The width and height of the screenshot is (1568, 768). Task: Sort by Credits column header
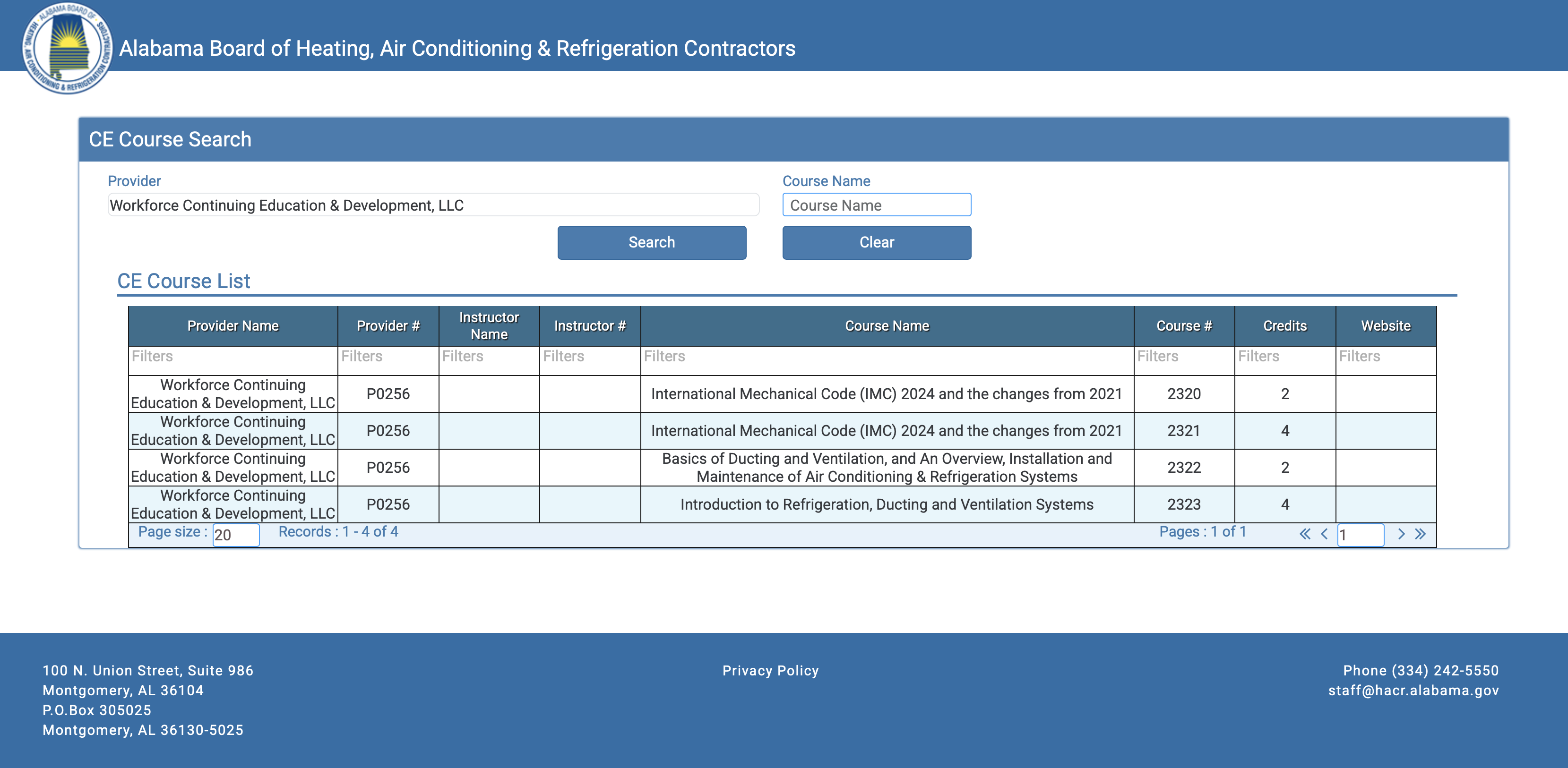(1285, 326)
